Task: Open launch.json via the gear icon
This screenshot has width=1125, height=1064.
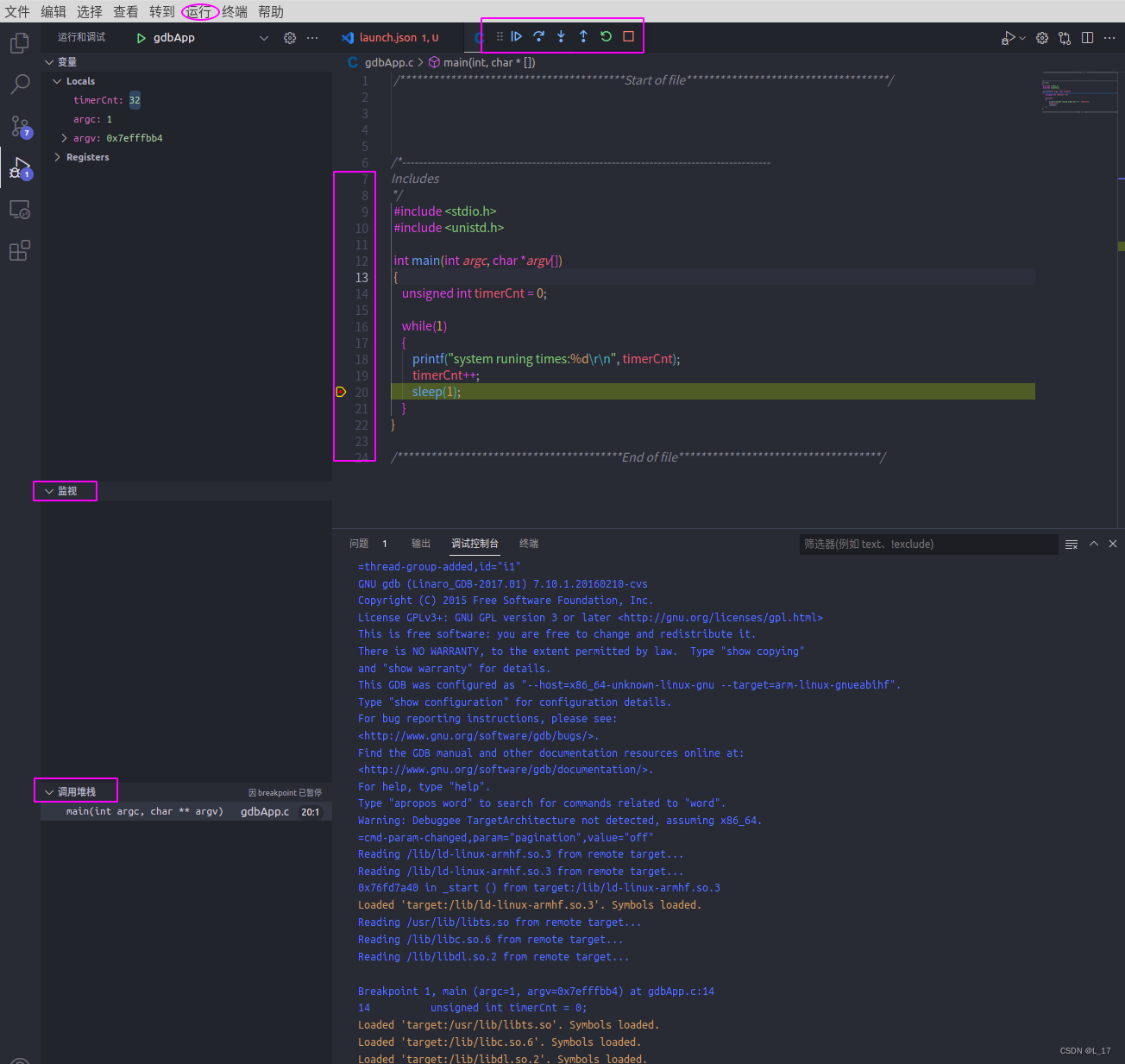Action: [290, 38]
